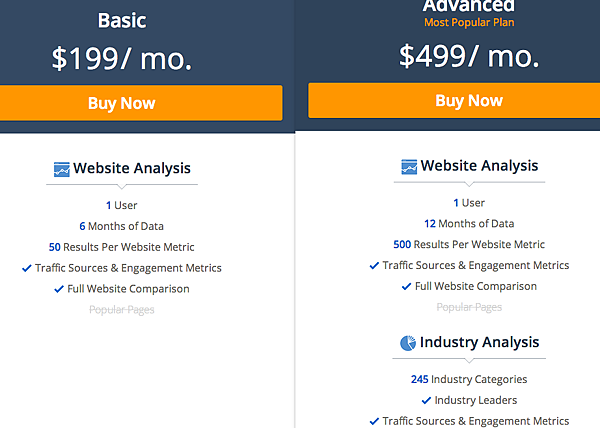Click the 500 Results Per Website Metric item

pos(469,244)
